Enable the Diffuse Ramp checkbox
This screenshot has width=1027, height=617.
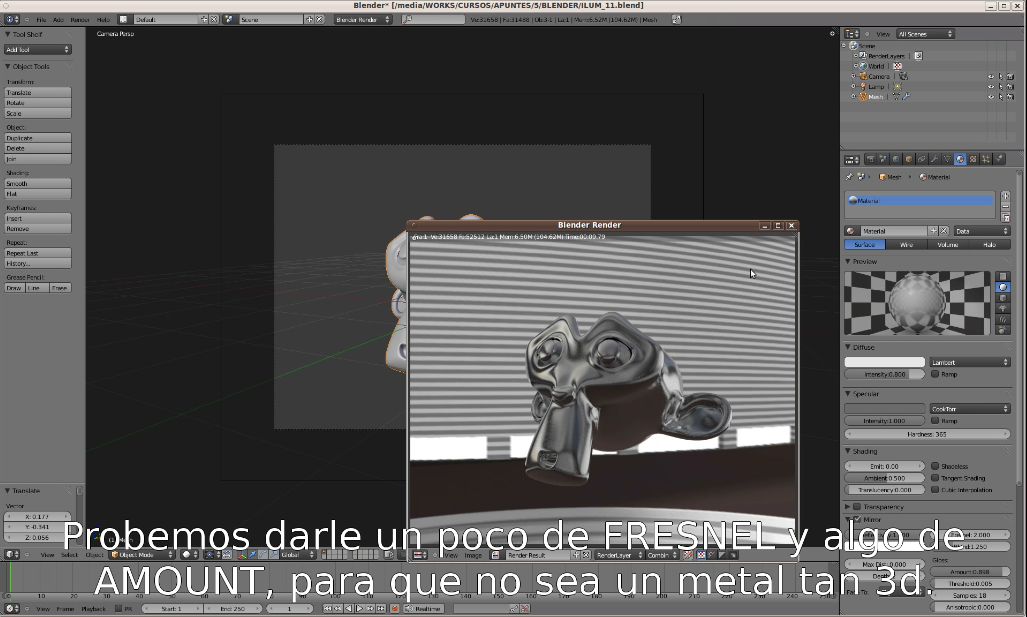[x=935, y=374]
